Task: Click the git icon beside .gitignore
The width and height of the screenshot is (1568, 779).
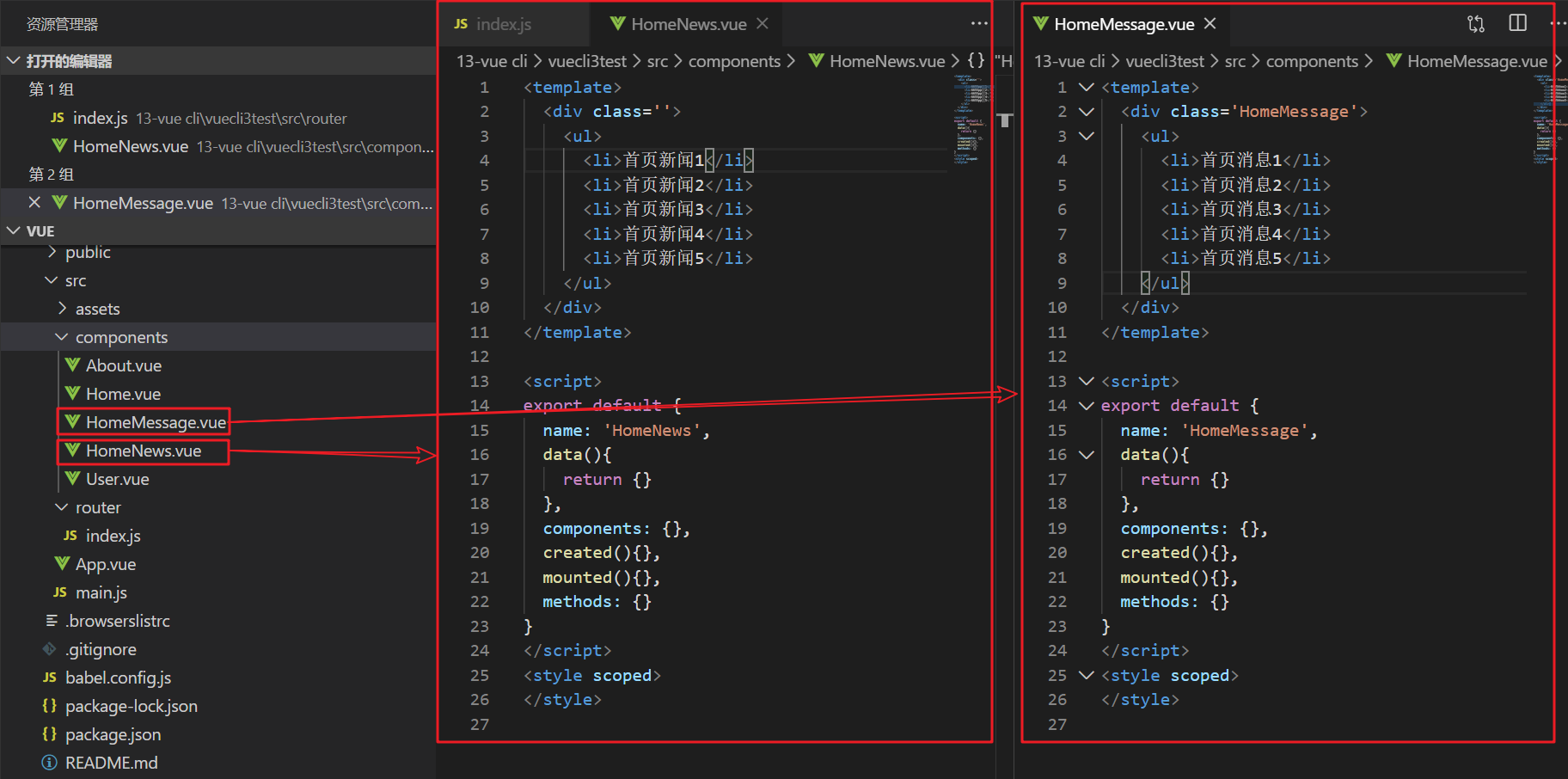Action: [x=50, y=649]
